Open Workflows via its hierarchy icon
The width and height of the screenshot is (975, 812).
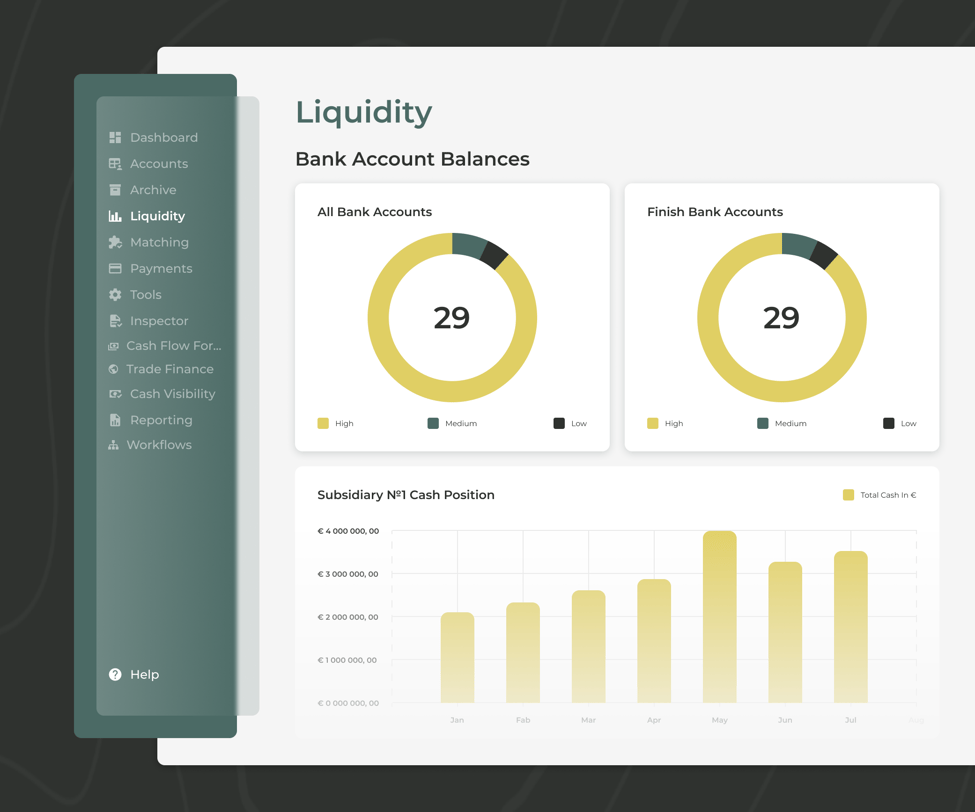pyautogui.click(x=114, y=445)
